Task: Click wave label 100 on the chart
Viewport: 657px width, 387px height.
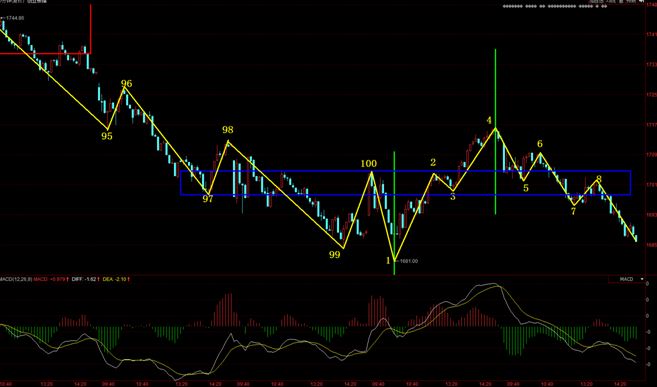Action: pos(369,164)
